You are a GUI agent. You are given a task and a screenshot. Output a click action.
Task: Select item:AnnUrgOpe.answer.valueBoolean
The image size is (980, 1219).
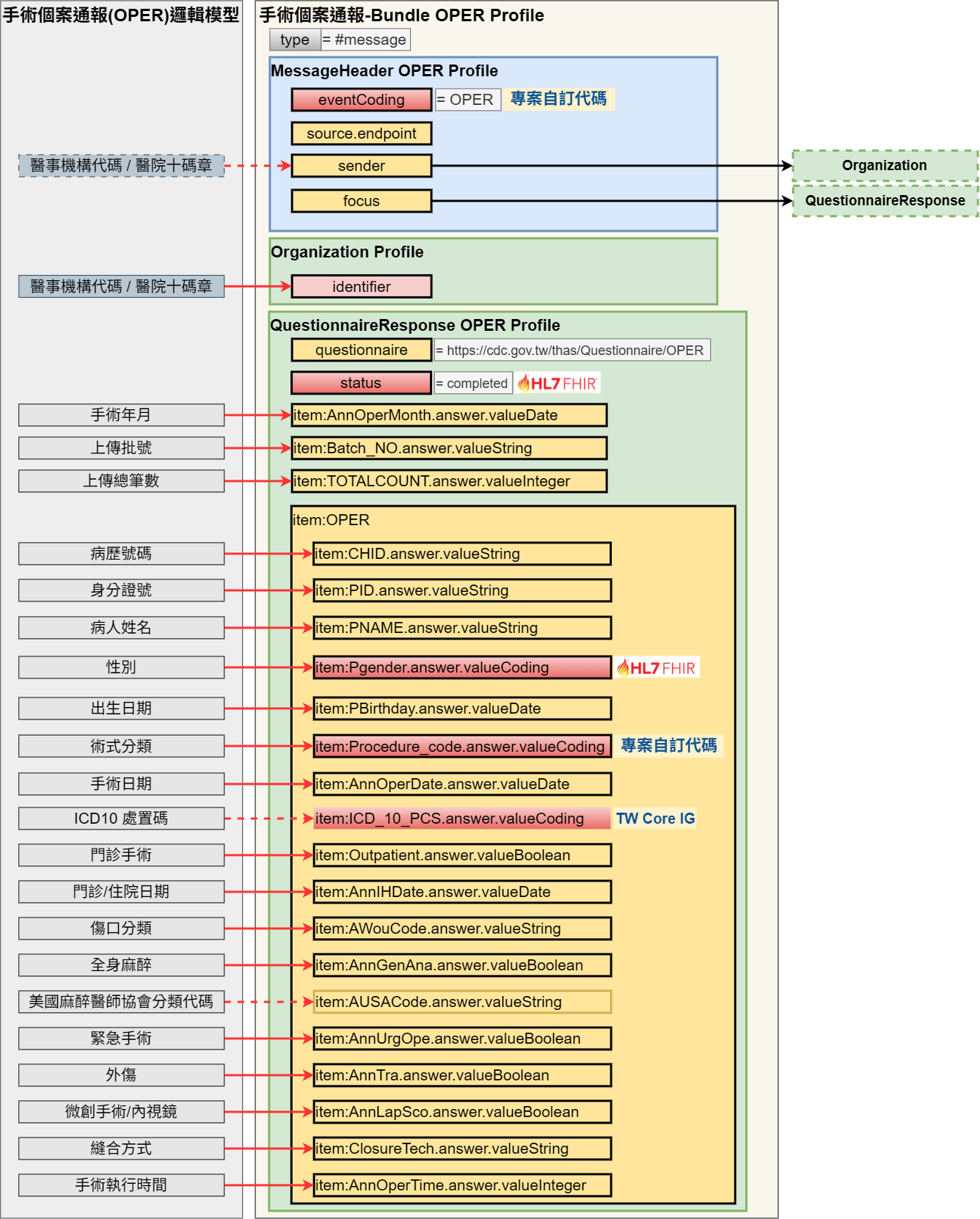tap(462, 1039)
